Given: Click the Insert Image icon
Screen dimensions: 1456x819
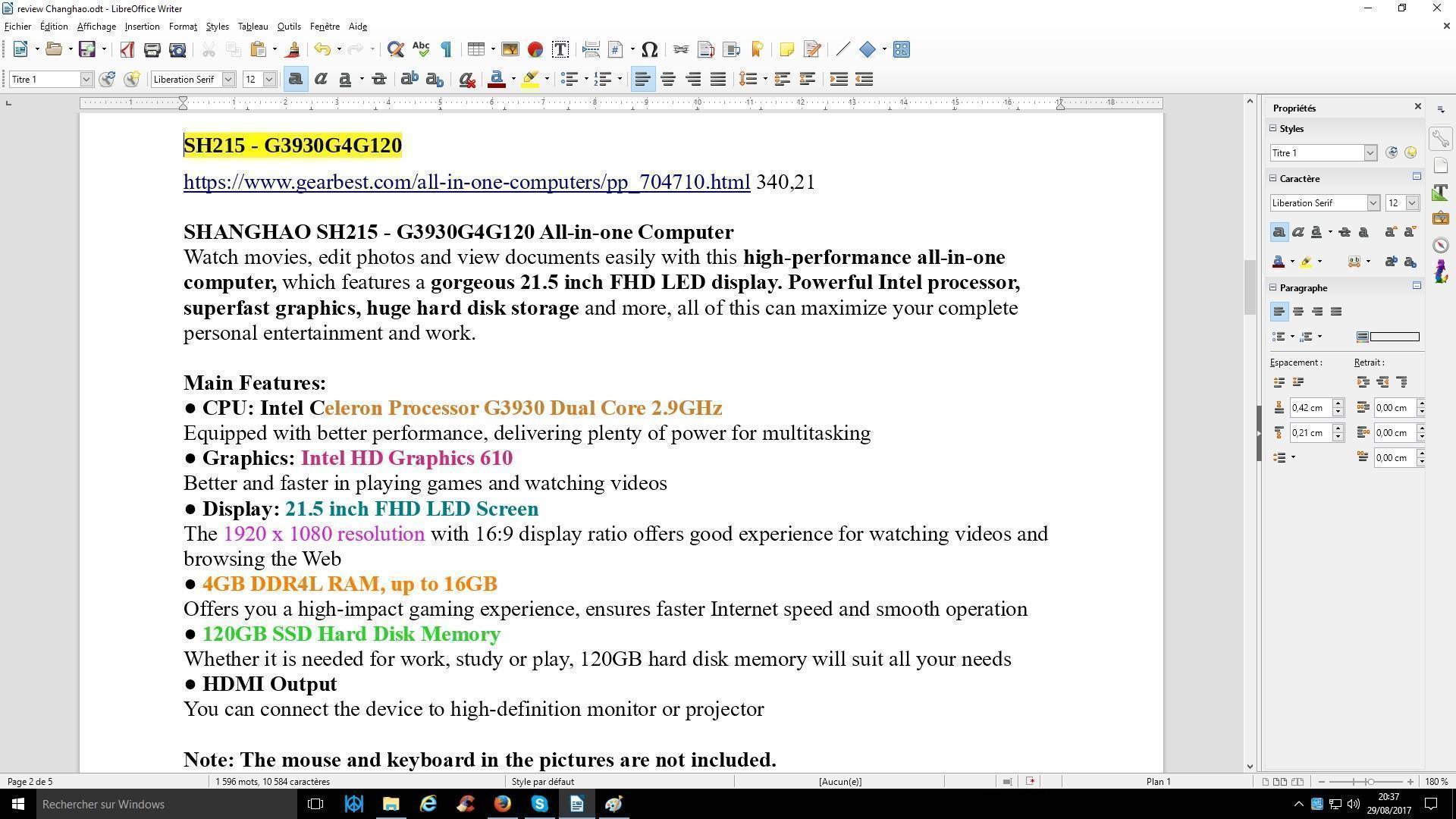Looking at the screenshot, I should tap(510, 50).
